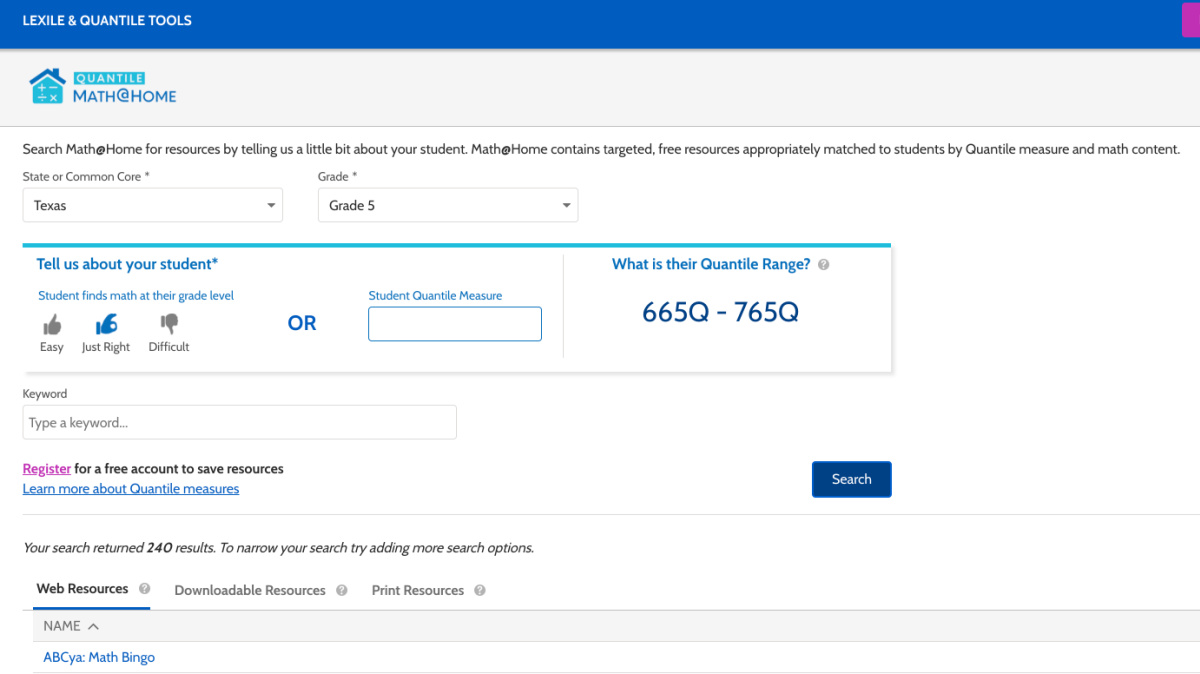Open the Grade dropdown showing Grade 5
Image resolution: width=1200 pixels, height=674 pixels.
(x=448, y=205)
